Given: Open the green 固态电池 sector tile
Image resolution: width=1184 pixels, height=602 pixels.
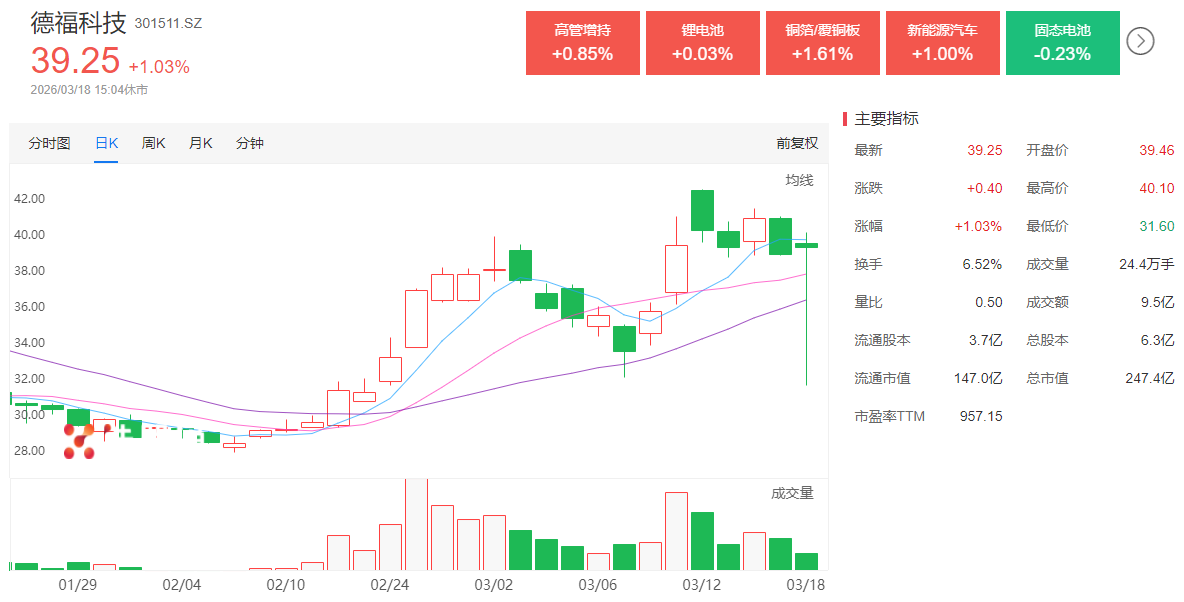Looking at the screenshot, I should pyautogui.click(x=1062, y=43).
